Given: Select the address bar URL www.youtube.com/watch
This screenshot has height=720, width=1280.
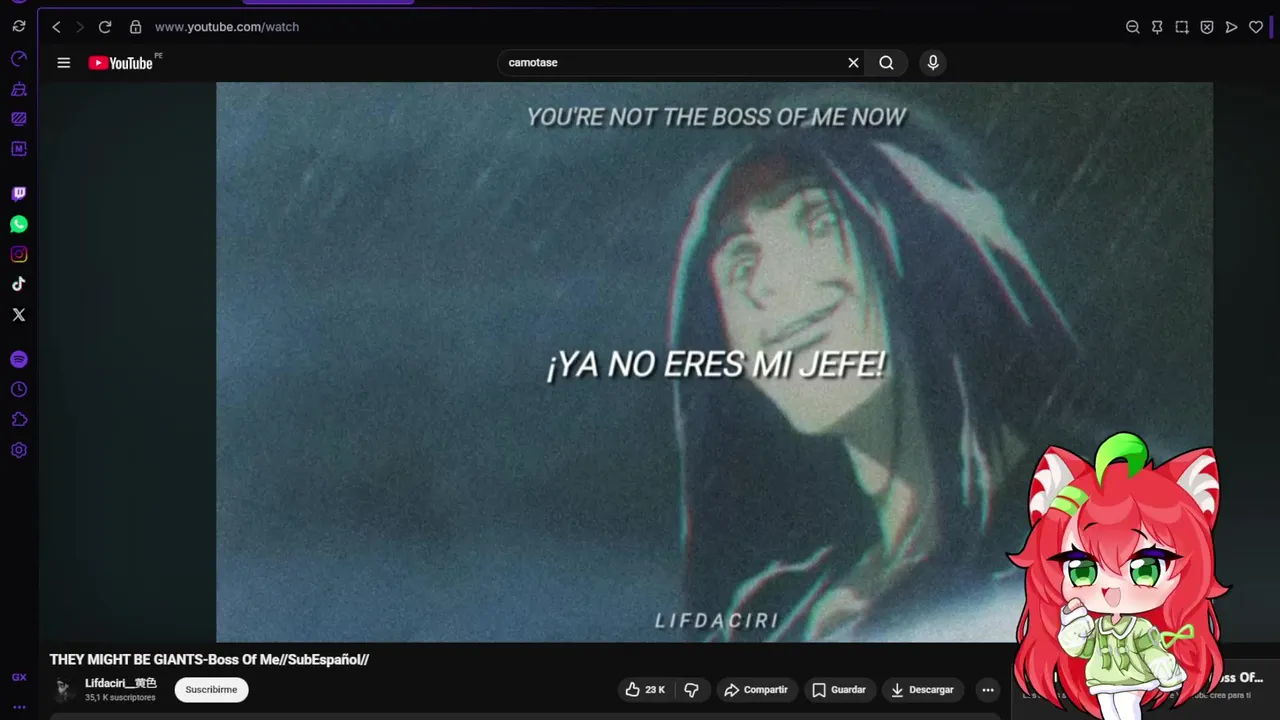Looking at the screenshot, I should click(x=227, y=27).
